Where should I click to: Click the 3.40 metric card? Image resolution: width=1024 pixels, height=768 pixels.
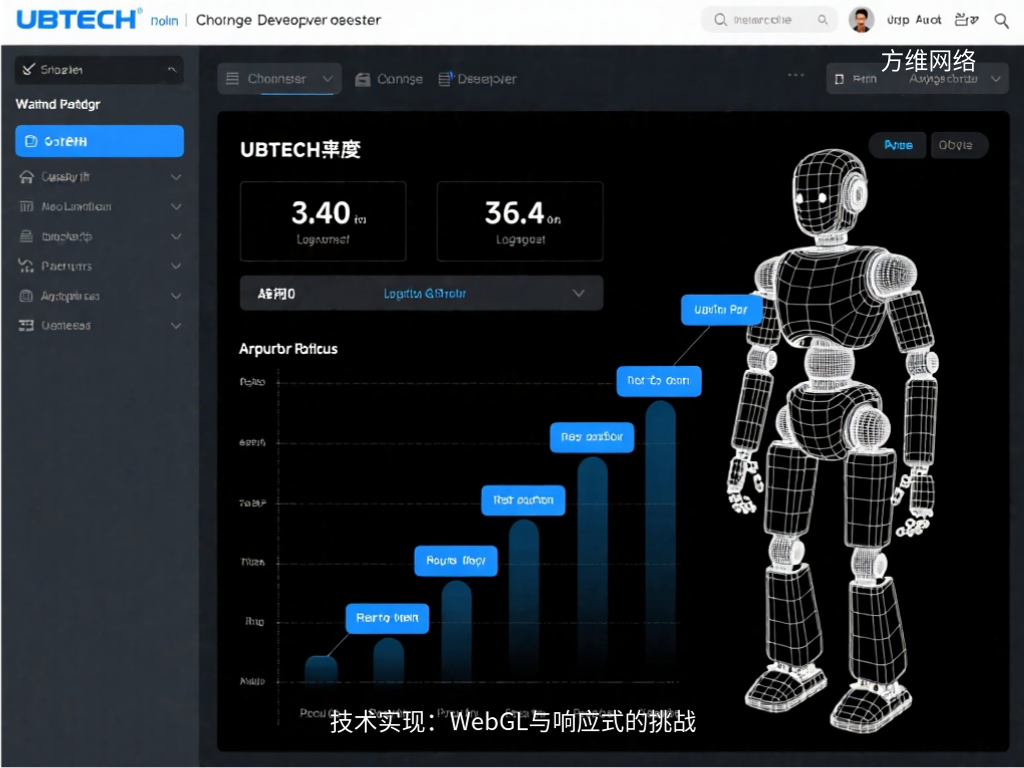tap(323, 221)
